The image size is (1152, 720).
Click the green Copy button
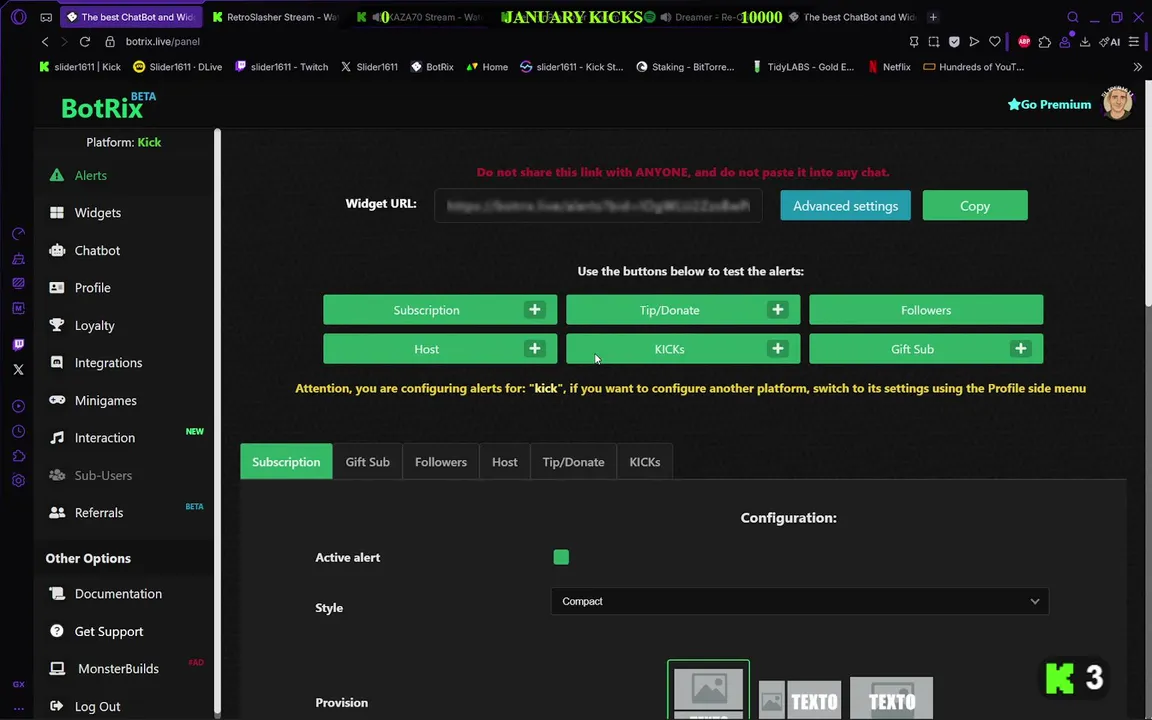coord(975,206)
